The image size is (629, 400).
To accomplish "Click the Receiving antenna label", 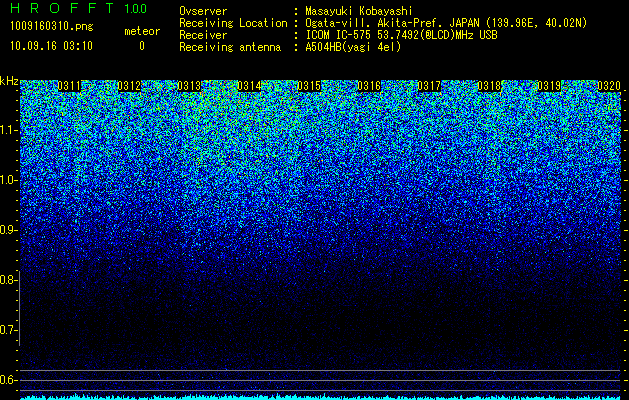I will 230,47.
